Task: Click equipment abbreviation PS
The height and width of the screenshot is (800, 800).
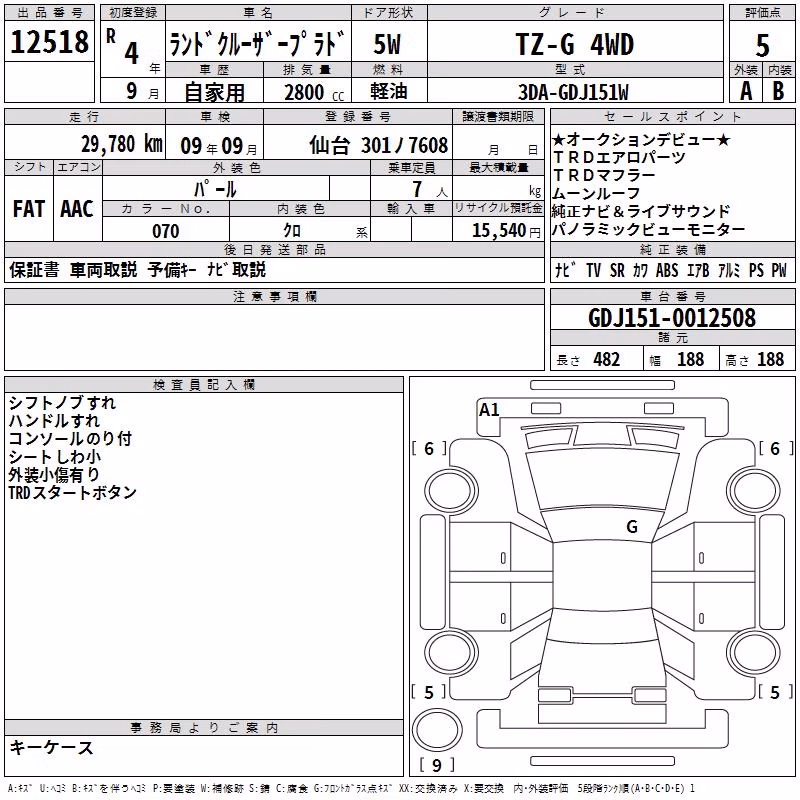Action: point(757,270)
